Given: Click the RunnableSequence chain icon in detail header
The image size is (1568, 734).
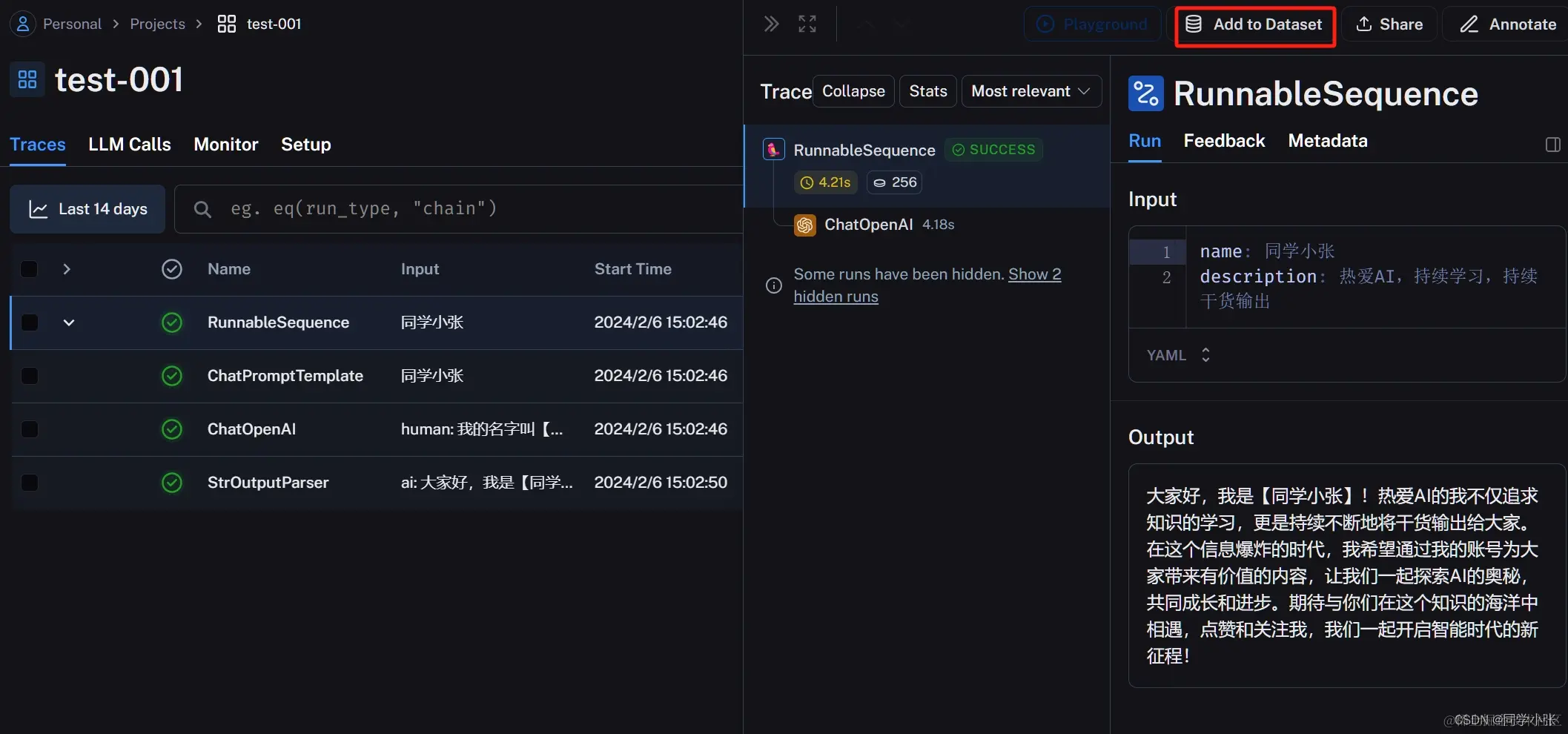Looking at the screenshot, I should (1146, 94).
